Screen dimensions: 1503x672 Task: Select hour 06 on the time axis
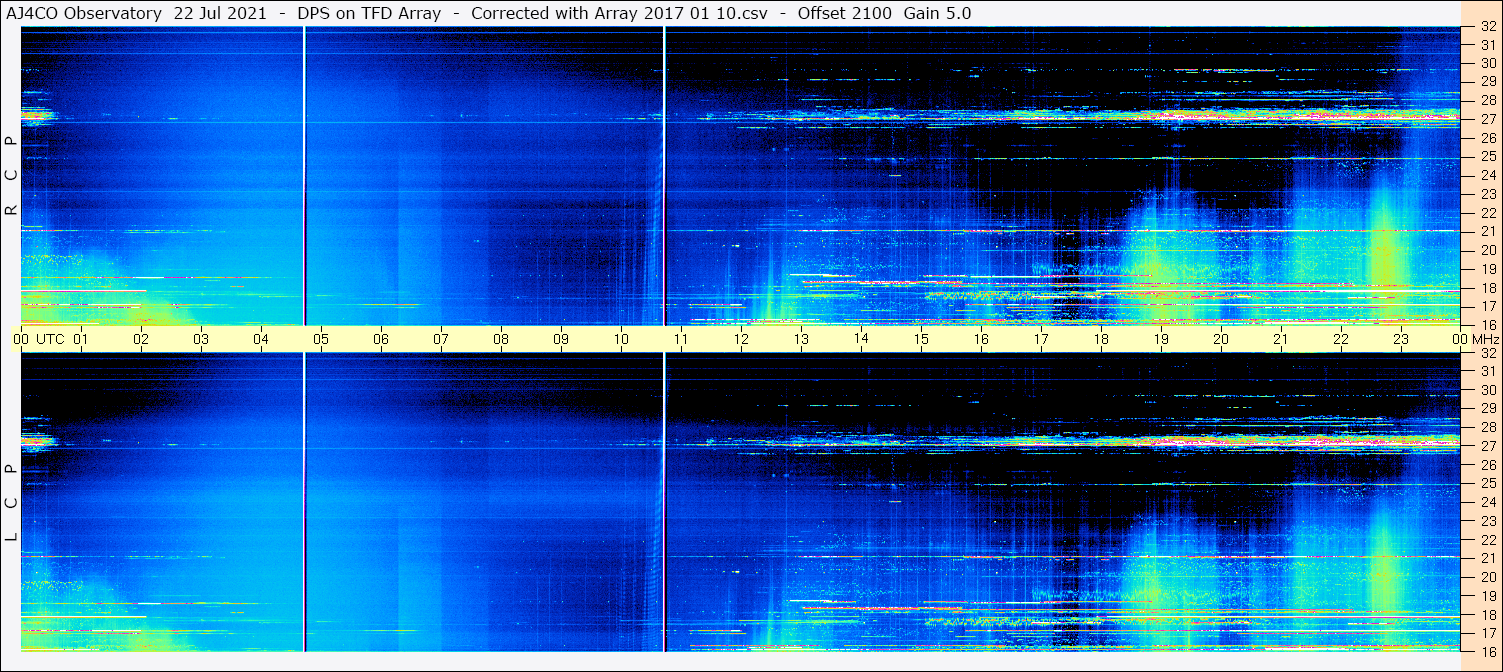pos(381,339)
